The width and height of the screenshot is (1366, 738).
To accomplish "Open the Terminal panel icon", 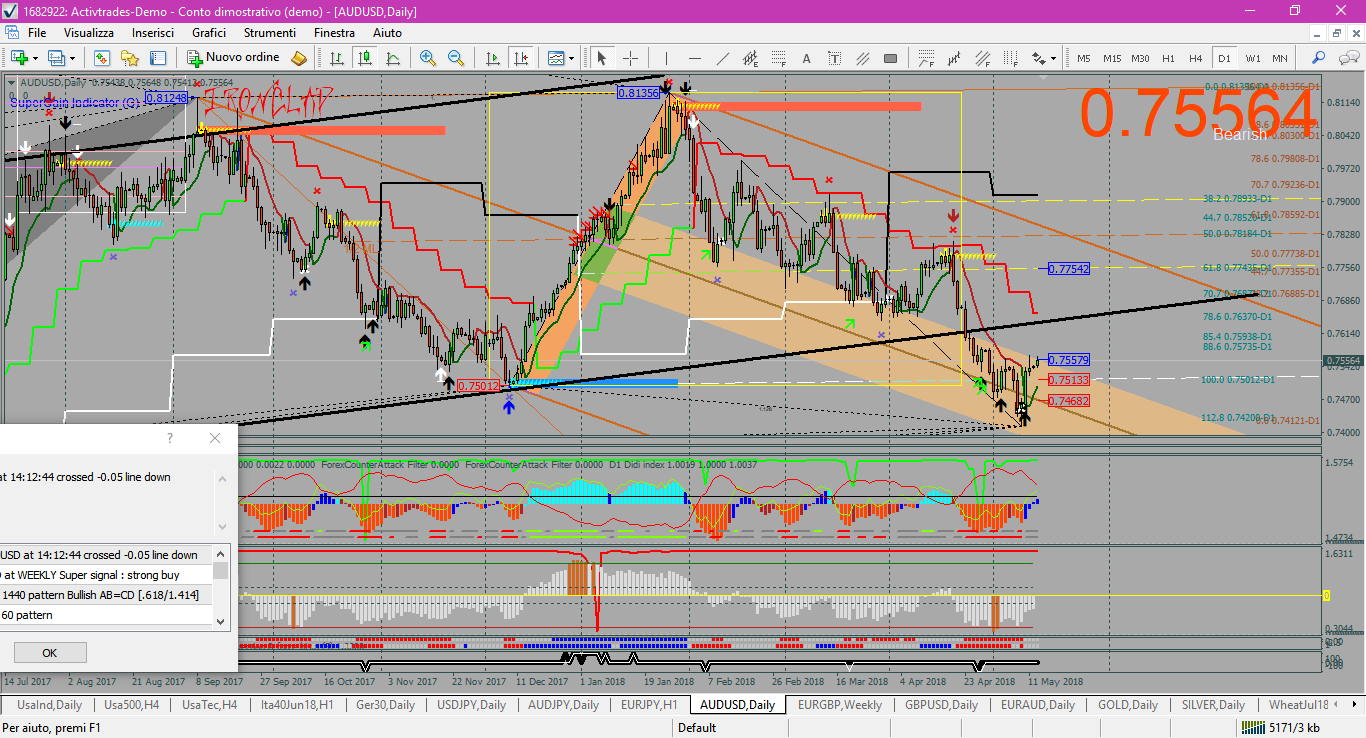I will point(158,58).
